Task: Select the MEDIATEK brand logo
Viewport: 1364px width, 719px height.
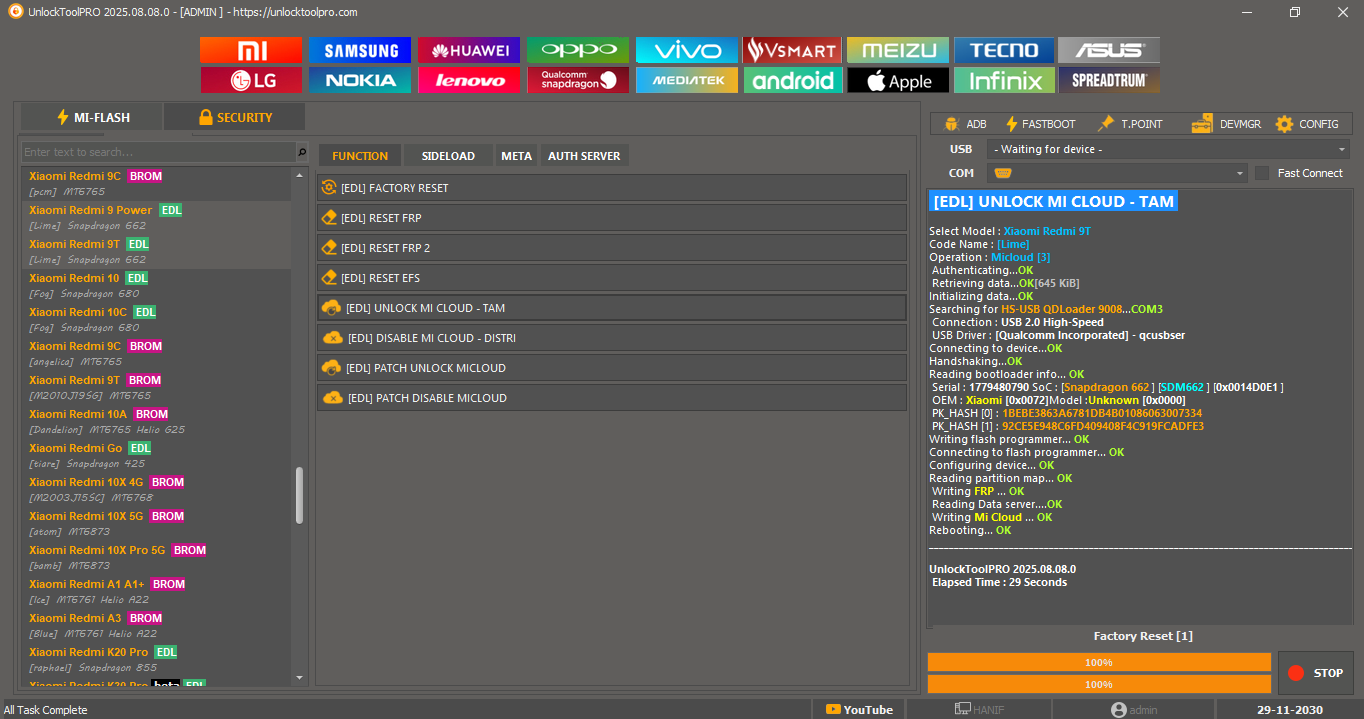Action: coord(686,80)
